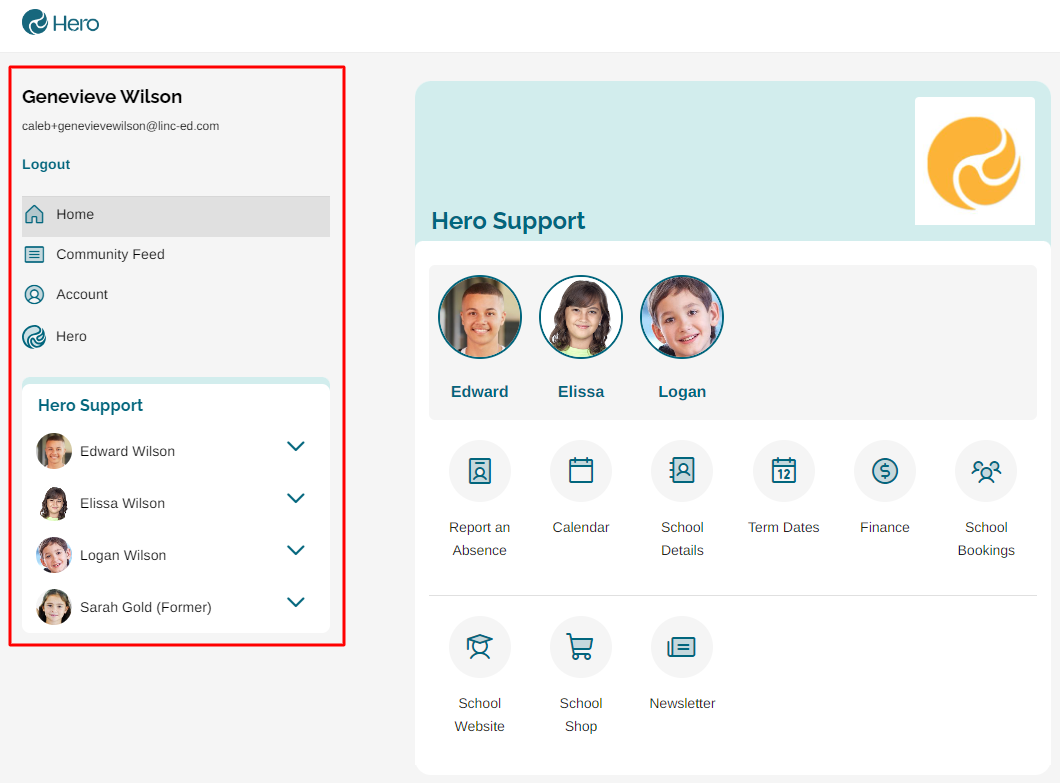The height and width of the screenshot is (783, 1060).
Task: Open the Calendar icon
Action: (x=581, y=471)
